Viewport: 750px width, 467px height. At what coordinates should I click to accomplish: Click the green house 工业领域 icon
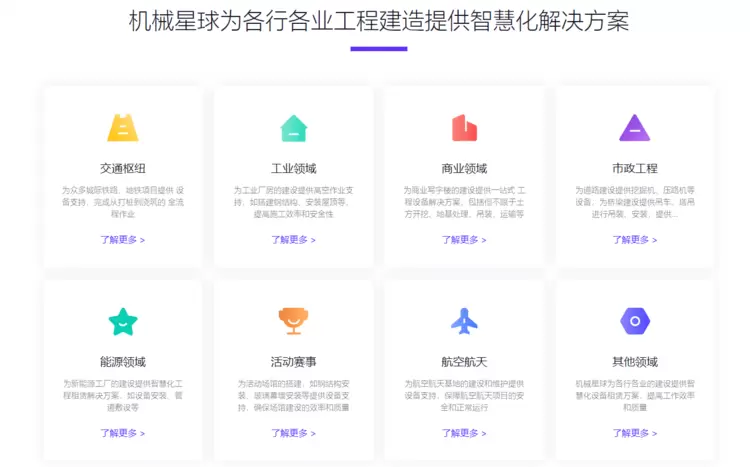click(x=294, y=128)
